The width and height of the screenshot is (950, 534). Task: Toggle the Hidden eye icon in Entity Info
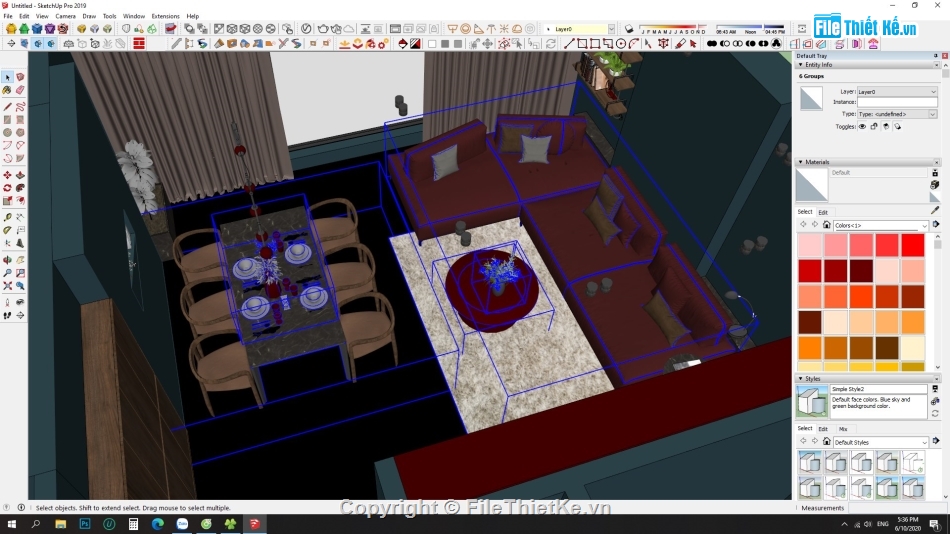click(862, 127)
